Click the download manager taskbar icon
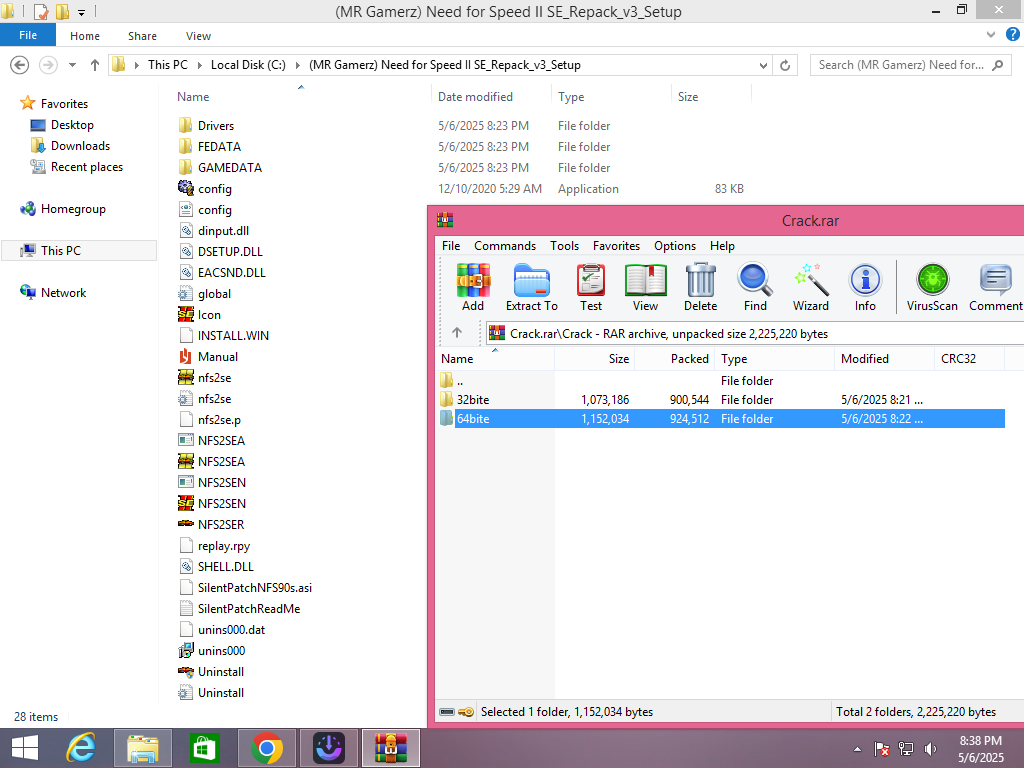This screenshot has height=768, width=1024. click(328, 748)
